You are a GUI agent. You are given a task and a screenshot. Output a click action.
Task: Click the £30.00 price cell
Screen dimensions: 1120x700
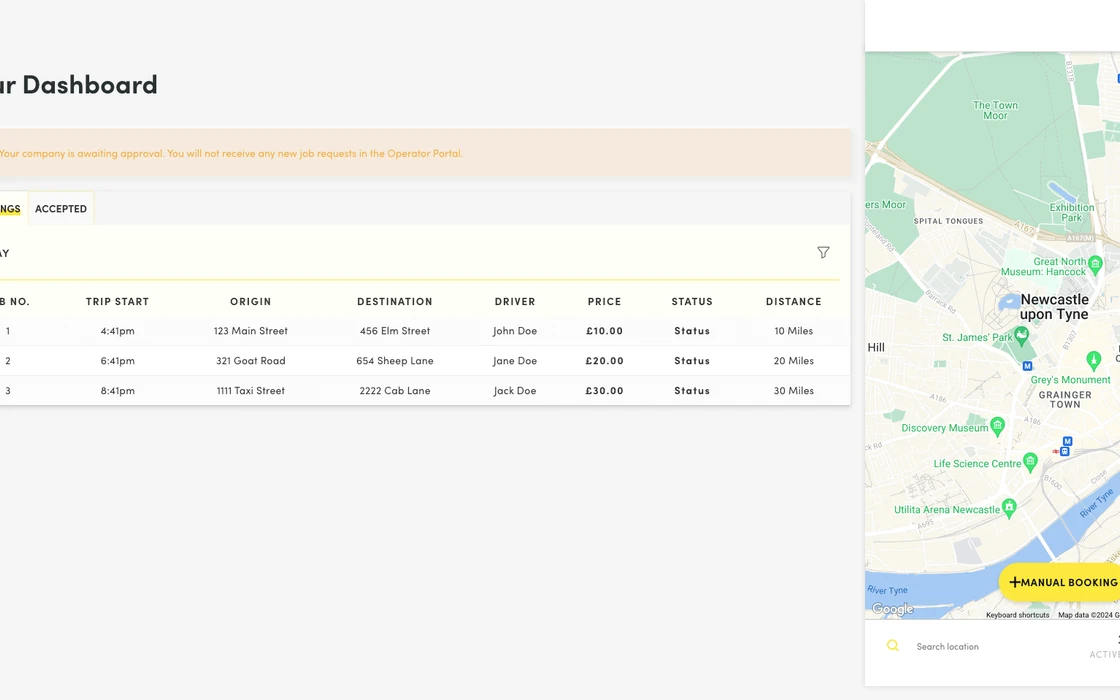click(x=604, y=391)
